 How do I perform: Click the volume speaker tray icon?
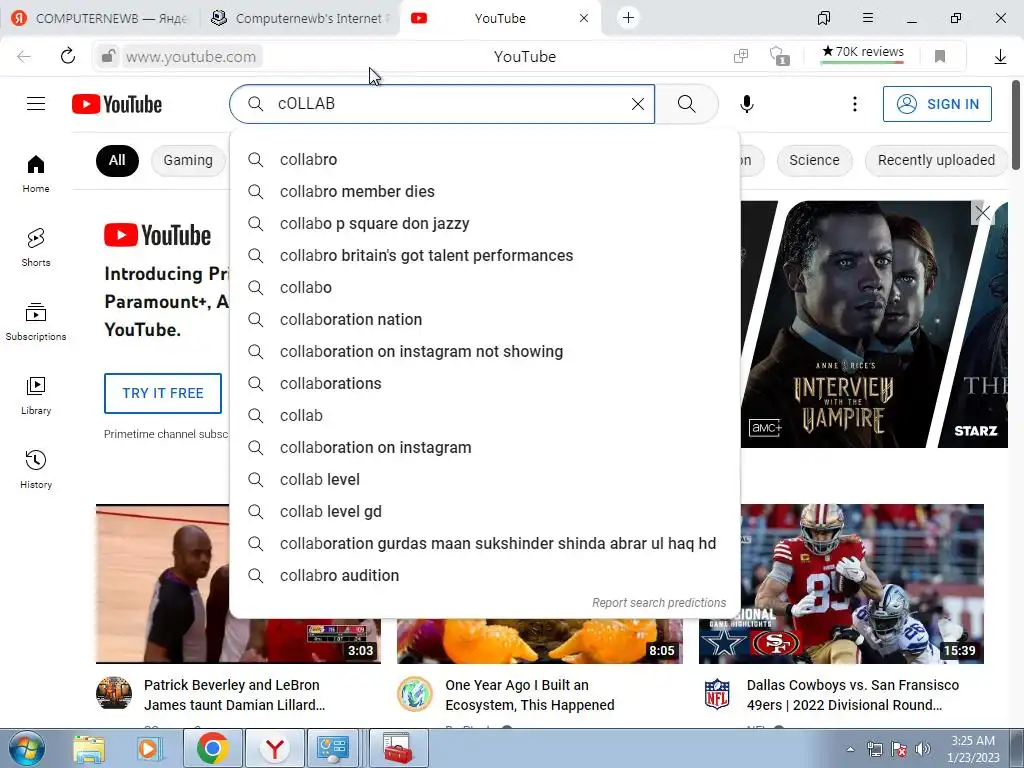[922, 749]
